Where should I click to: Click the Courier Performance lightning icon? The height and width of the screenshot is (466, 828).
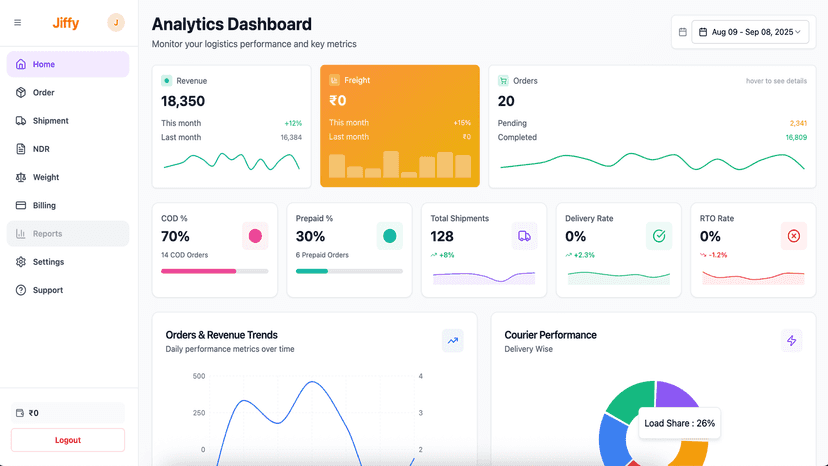pyautogui.click(x=792, y=341)
